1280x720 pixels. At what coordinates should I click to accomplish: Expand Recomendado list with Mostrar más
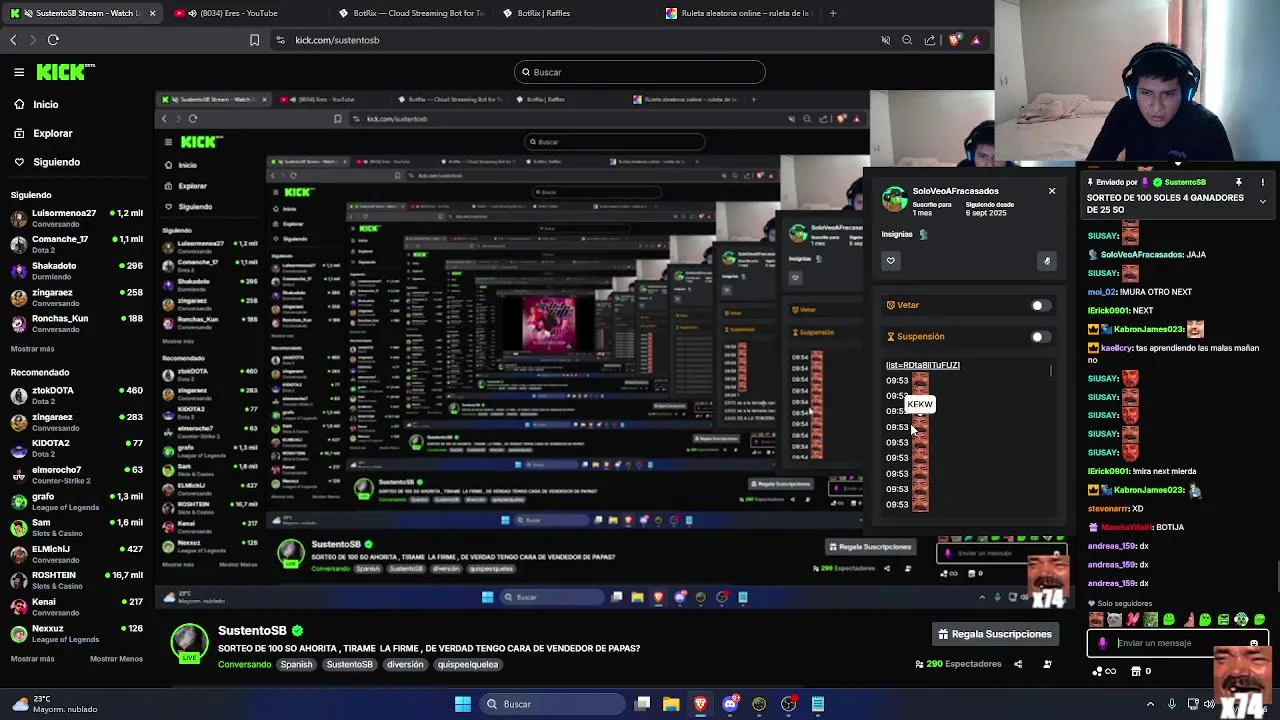point(32,659)
